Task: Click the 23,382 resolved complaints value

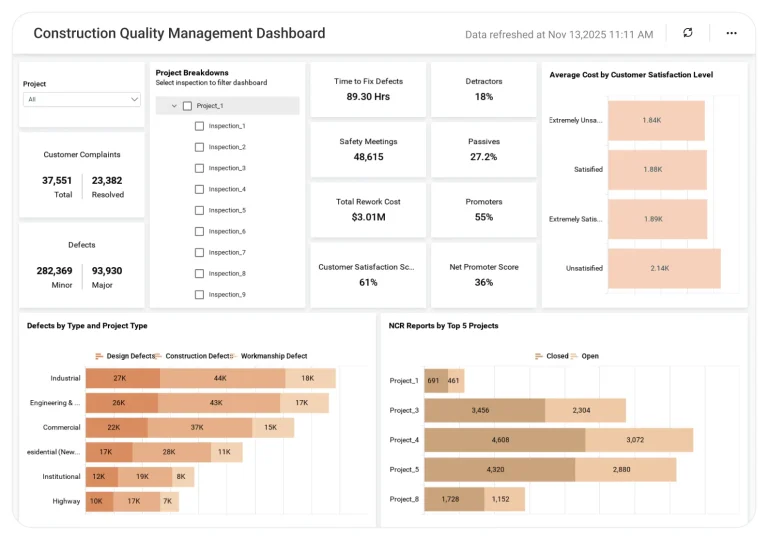Action: coord(107,180)
